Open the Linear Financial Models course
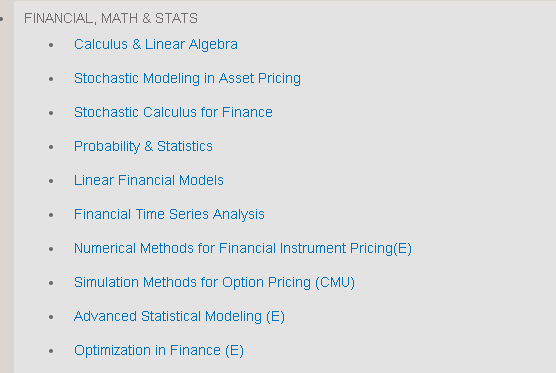556x373 pixels. click(x=149, y=180)
